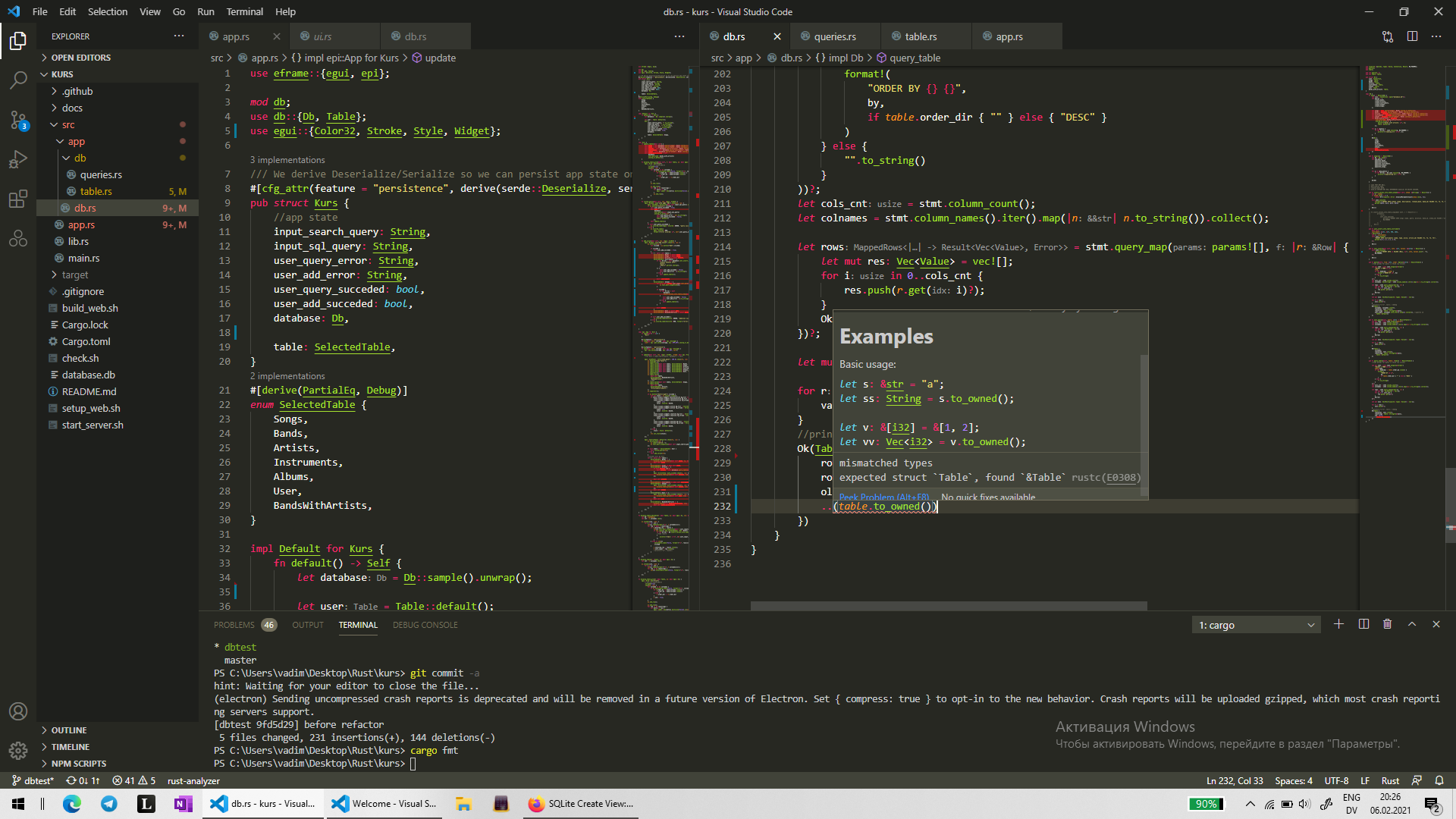Click rust-analyzer in status bar

pyautogui.click(x=193, y=780)
